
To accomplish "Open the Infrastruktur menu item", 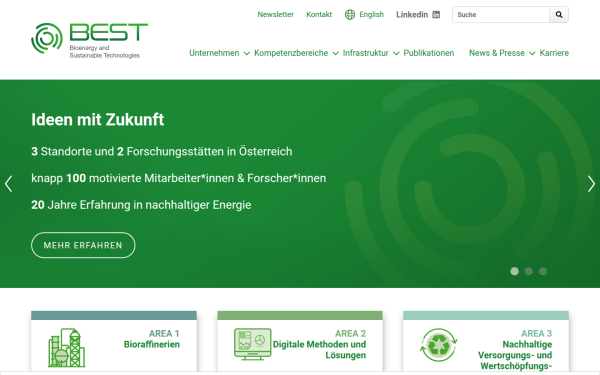I will 365,53.
